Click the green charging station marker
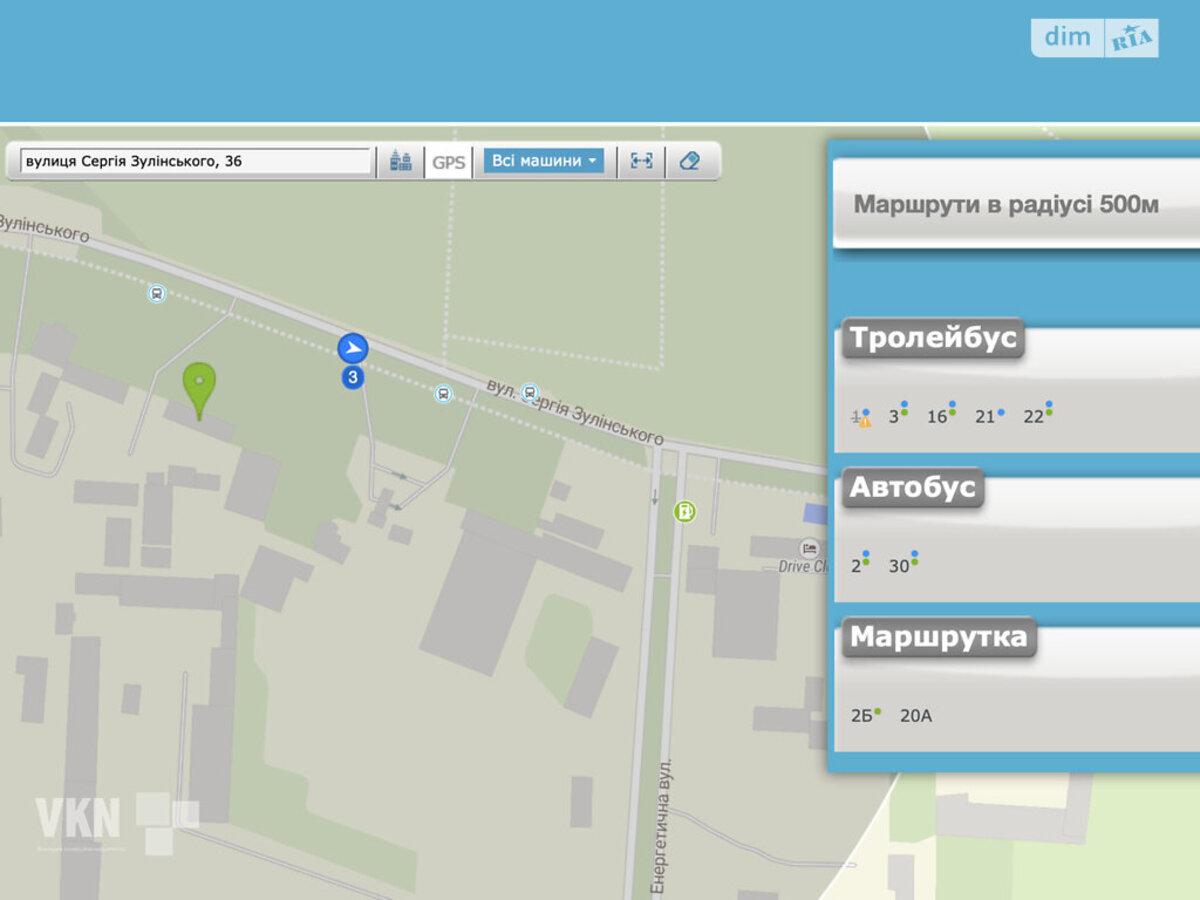The width and height of the screenshot is (1200, 900). [x=685, y=512]
